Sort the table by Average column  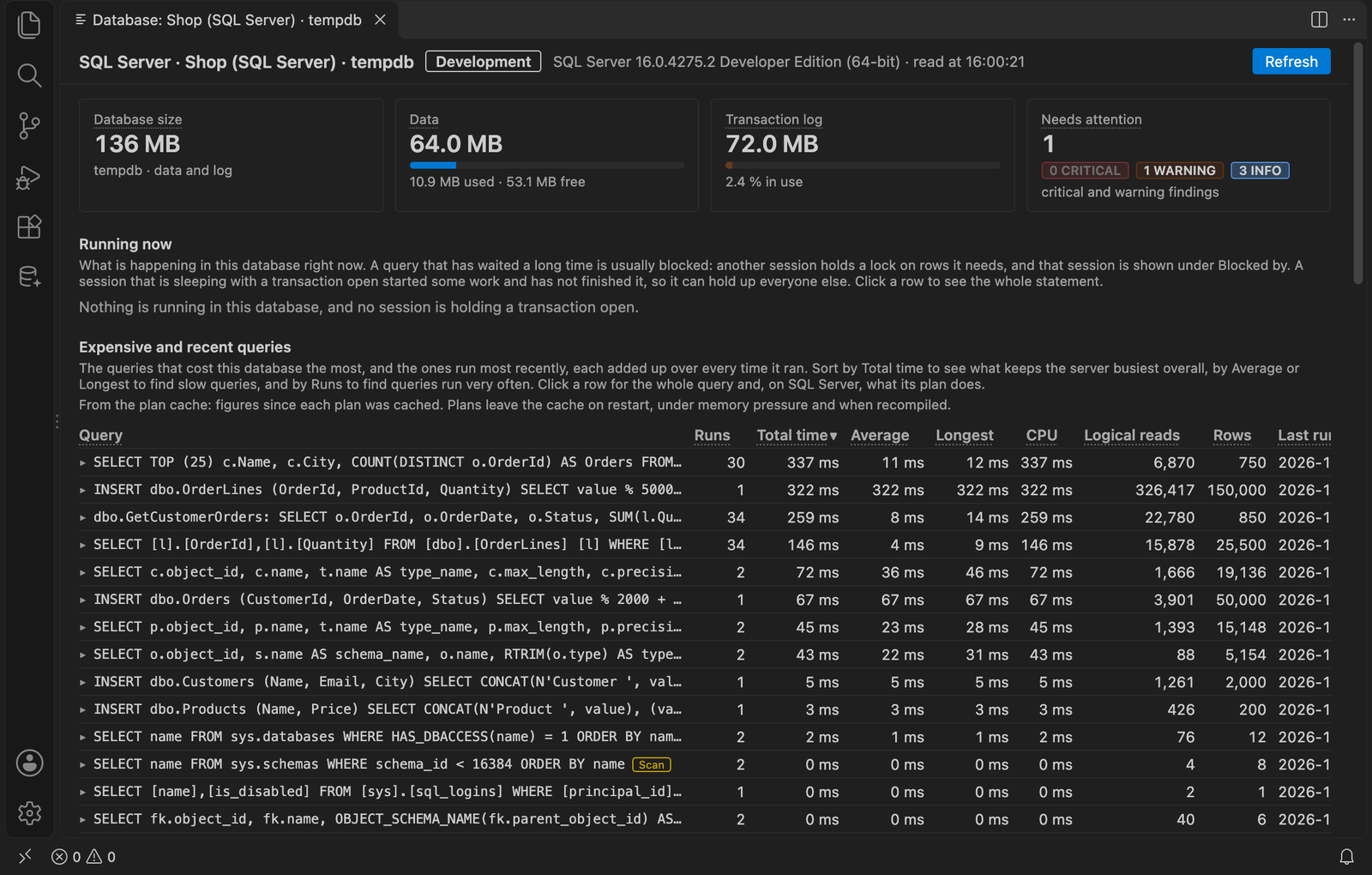880,435
